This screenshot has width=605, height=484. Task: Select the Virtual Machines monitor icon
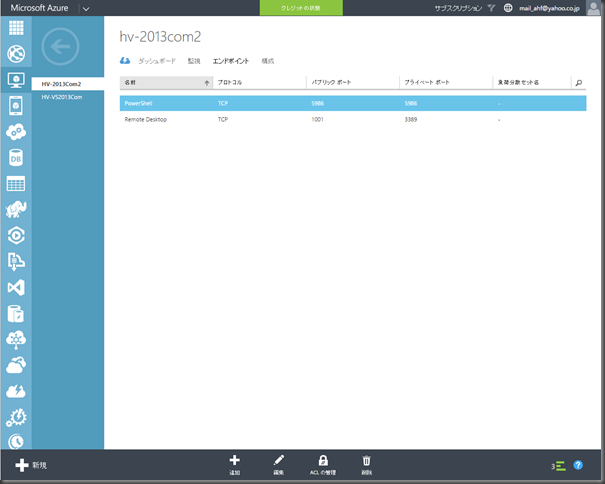coord(16,80)
